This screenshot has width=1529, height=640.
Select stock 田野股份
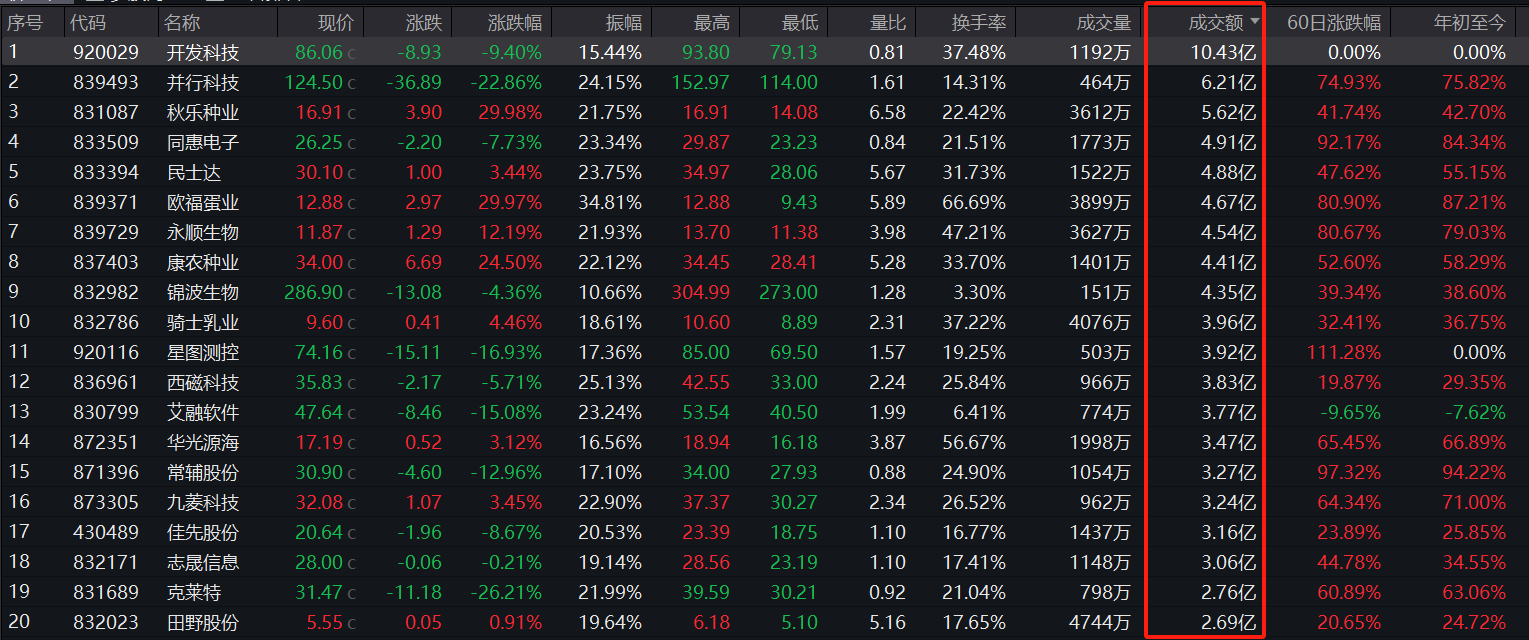(x=203, y=622)
